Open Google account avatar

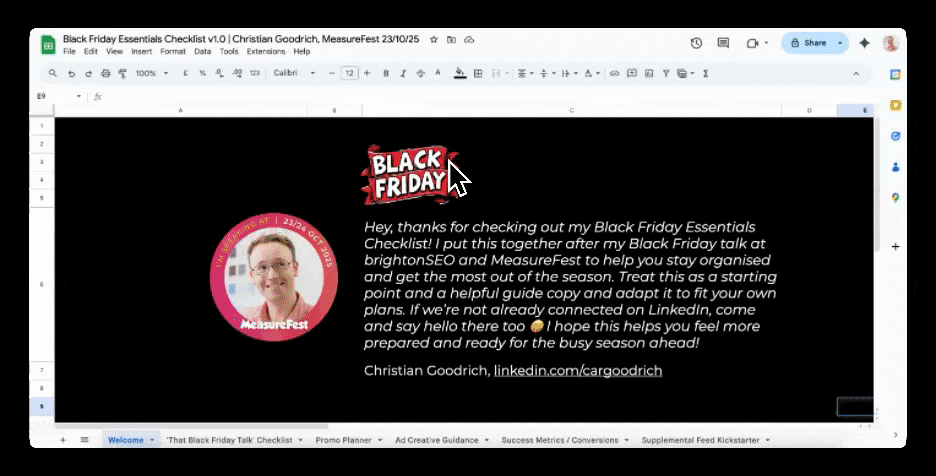(891, 43)
